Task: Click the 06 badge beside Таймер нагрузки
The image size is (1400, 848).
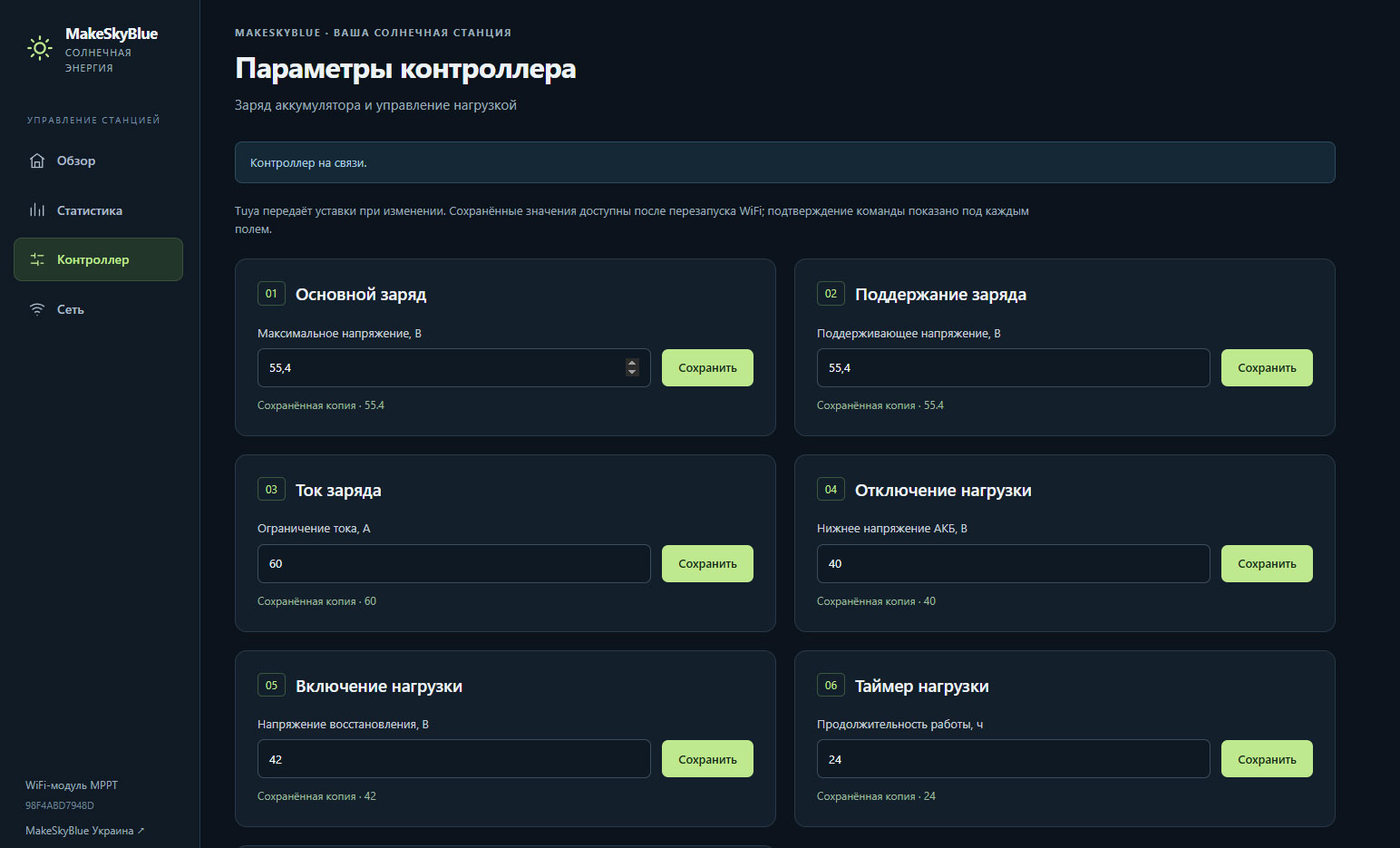Action: tap(831, 686)
